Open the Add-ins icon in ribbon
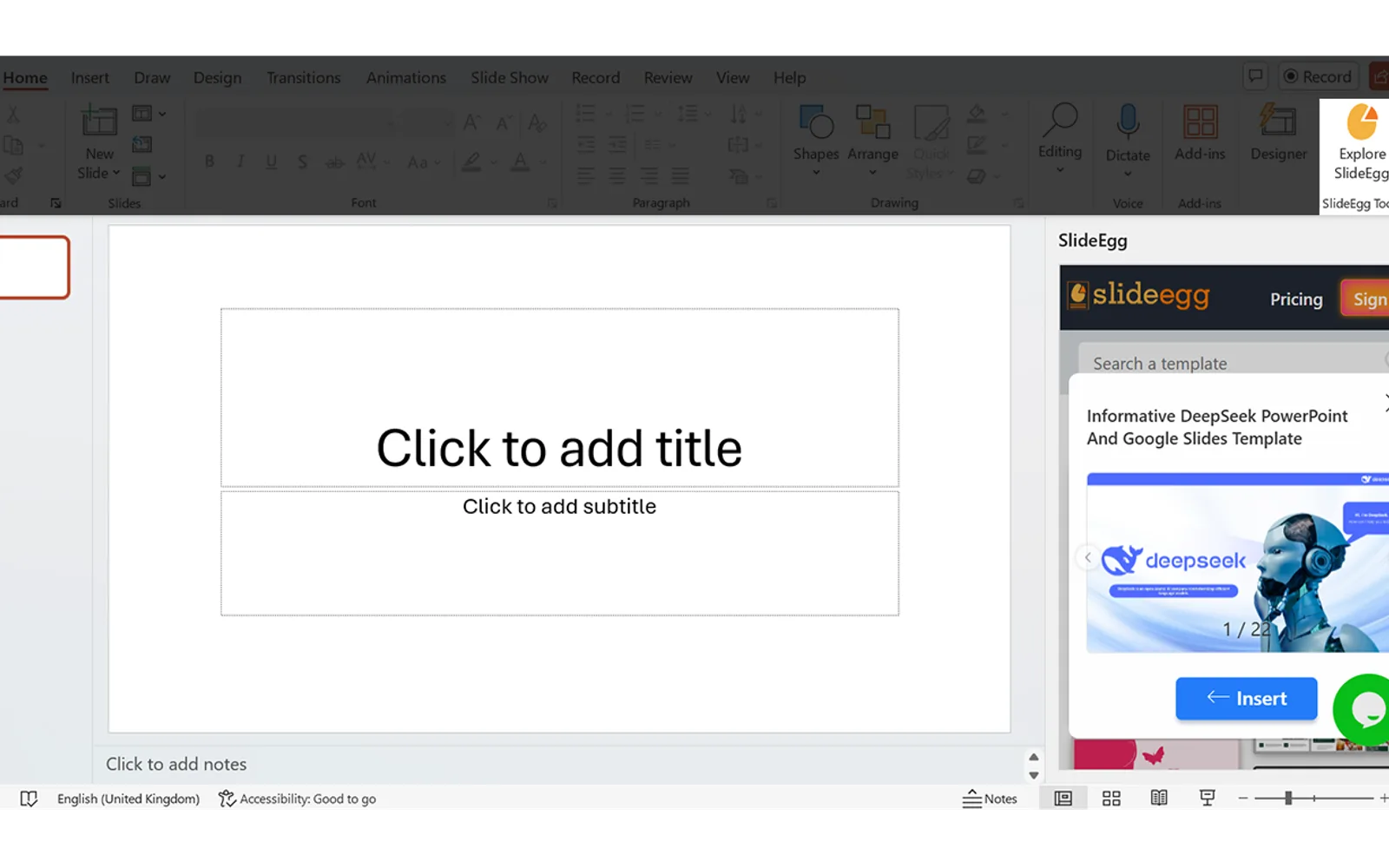 (1200, 122)
